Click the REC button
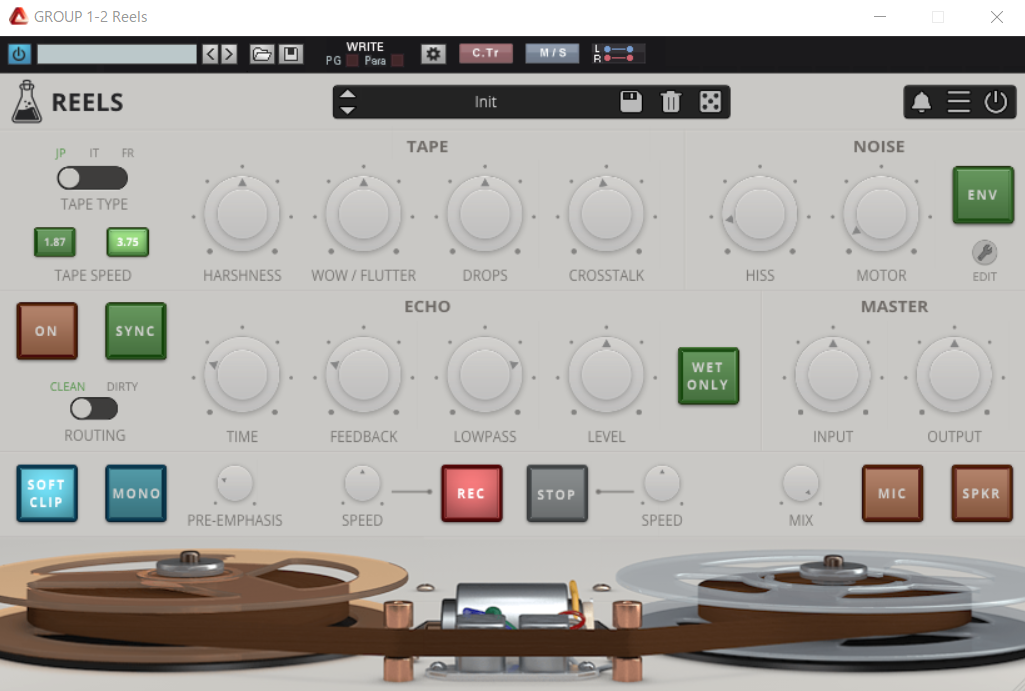Viewport: 1025px width, 691px height. [471, 494]
